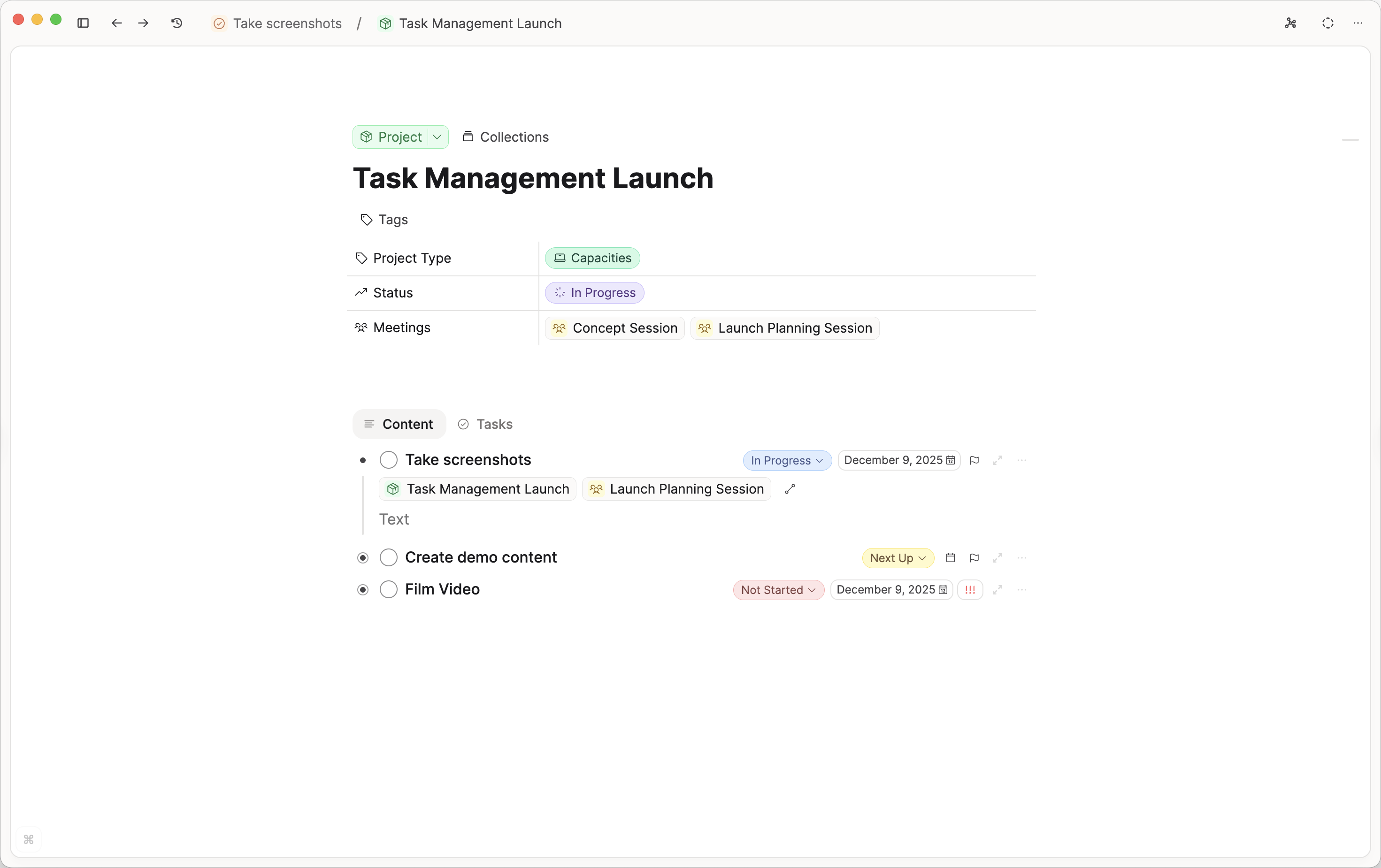Open the Concept Session meeting link
Viewport: 1381px width, 868px height.
(x=614, y=328)
